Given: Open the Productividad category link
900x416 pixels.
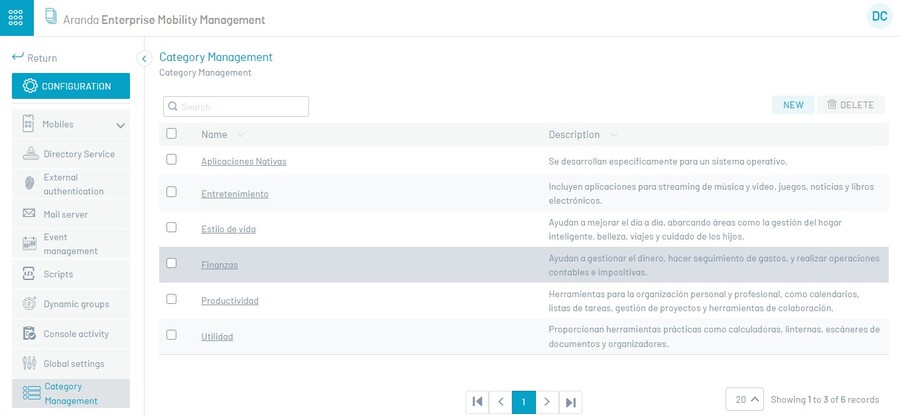Looking at the screenshot, I should tap(230, 301).
